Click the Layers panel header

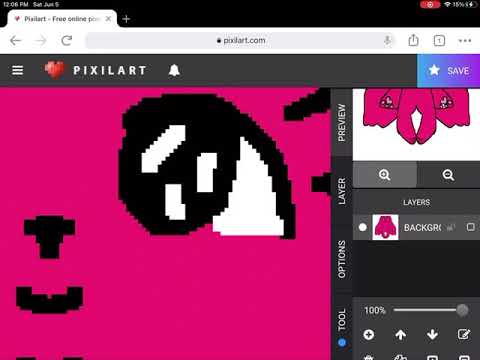pyautogui.click(x=416, y=202)
